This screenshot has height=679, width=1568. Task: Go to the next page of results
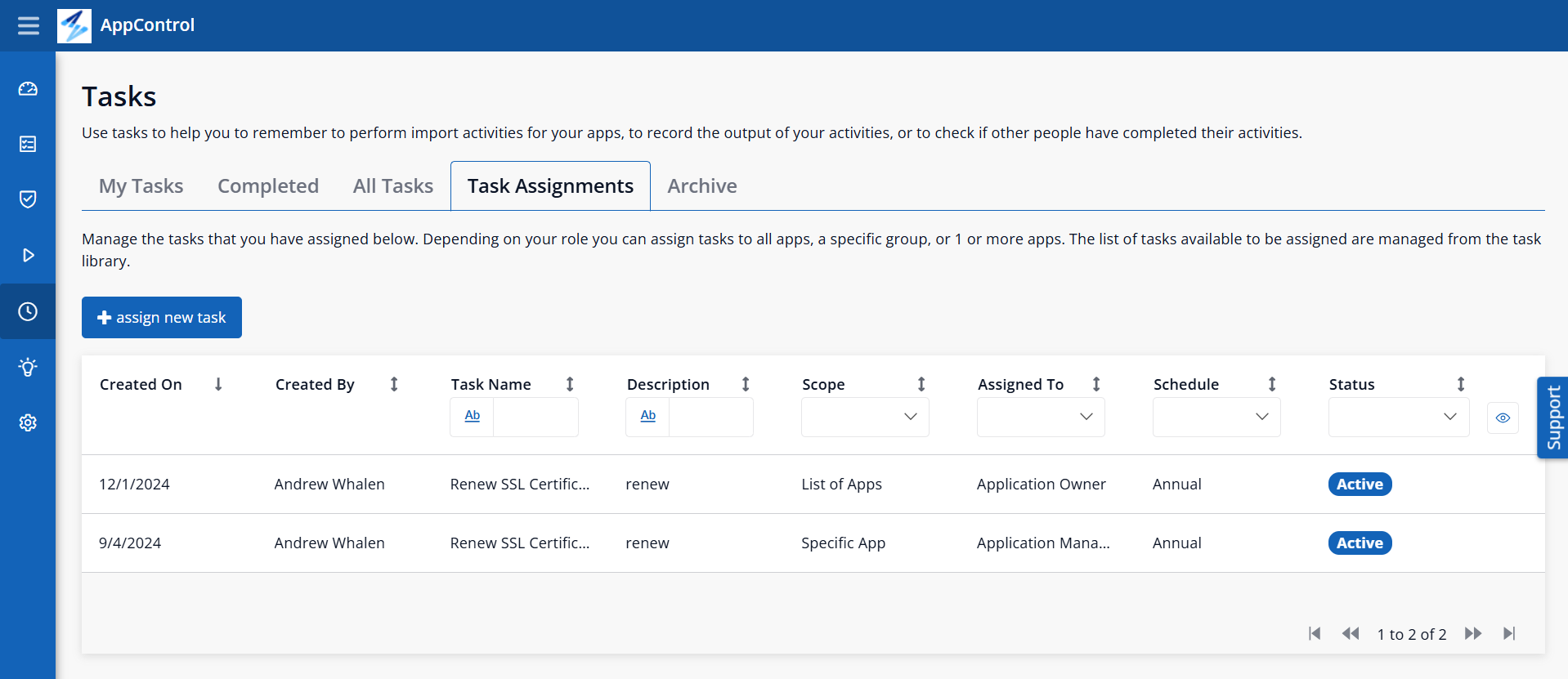point(1473,633)
